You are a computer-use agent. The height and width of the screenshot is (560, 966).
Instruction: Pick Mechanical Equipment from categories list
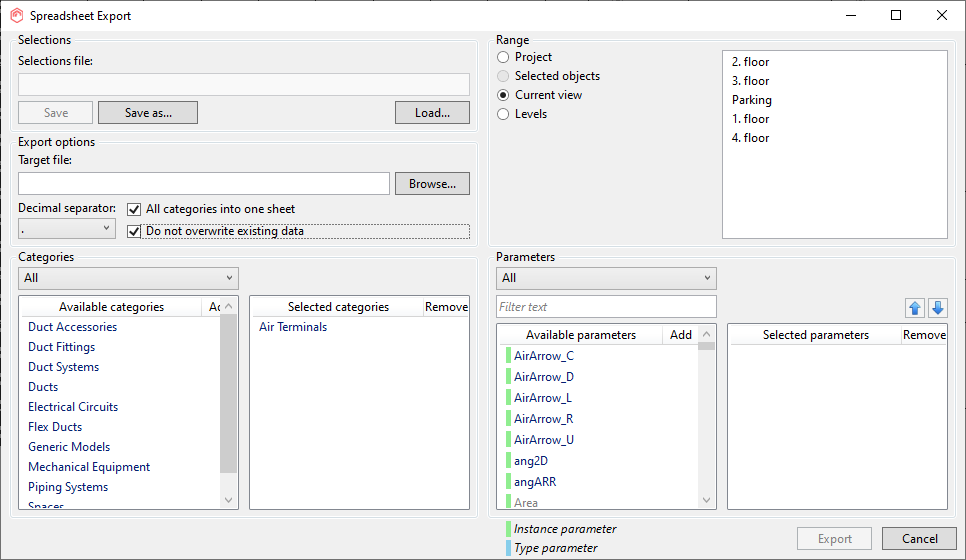pyautogui.click(x=89, y=467)
